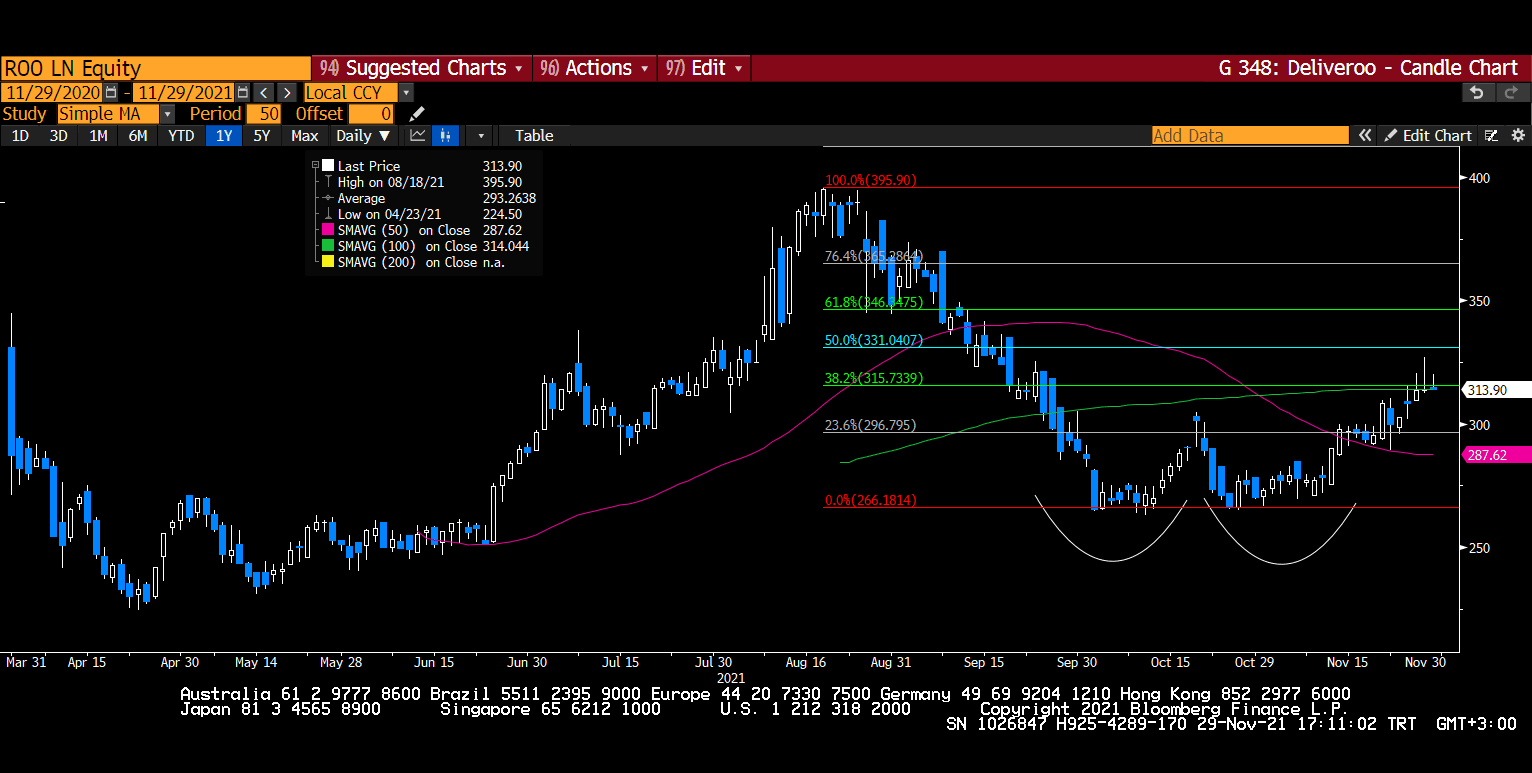Switch to Table view
Image resolution: width=1532 pixels, height=773 pixels.
point(534,136)
